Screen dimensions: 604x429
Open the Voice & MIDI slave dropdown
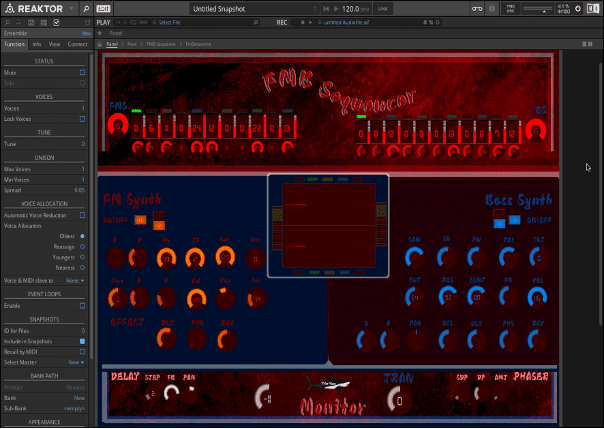tap(75, 280)
